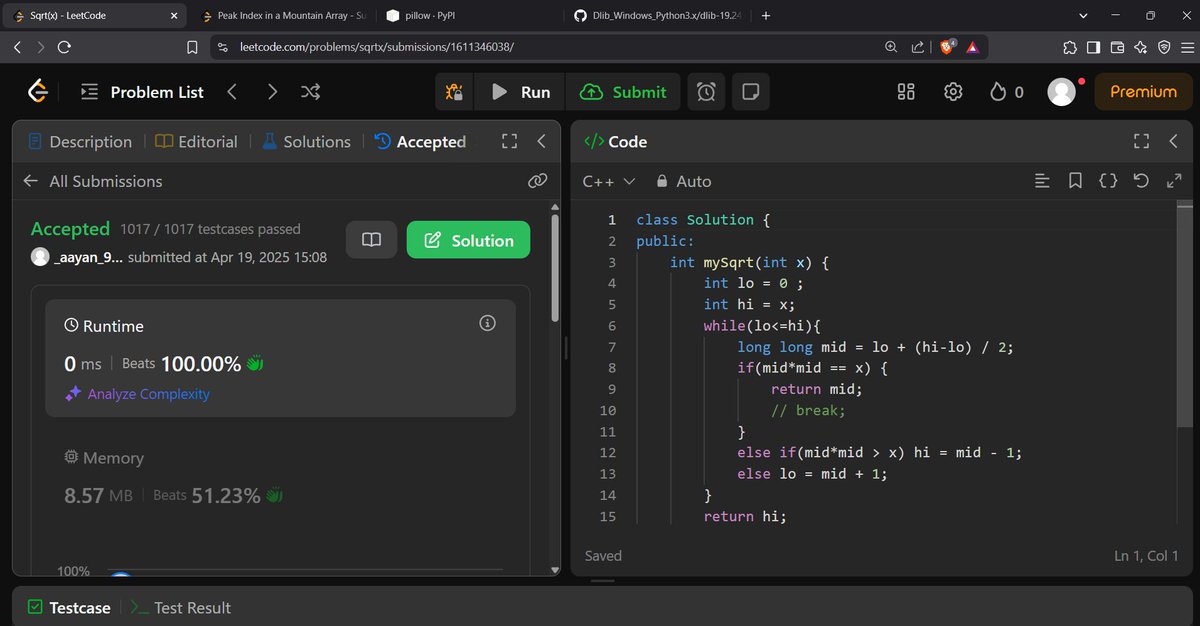Click the share page icon
Image resolution: width=1200 pixels, height=626 pixels.
coord(918,47)
